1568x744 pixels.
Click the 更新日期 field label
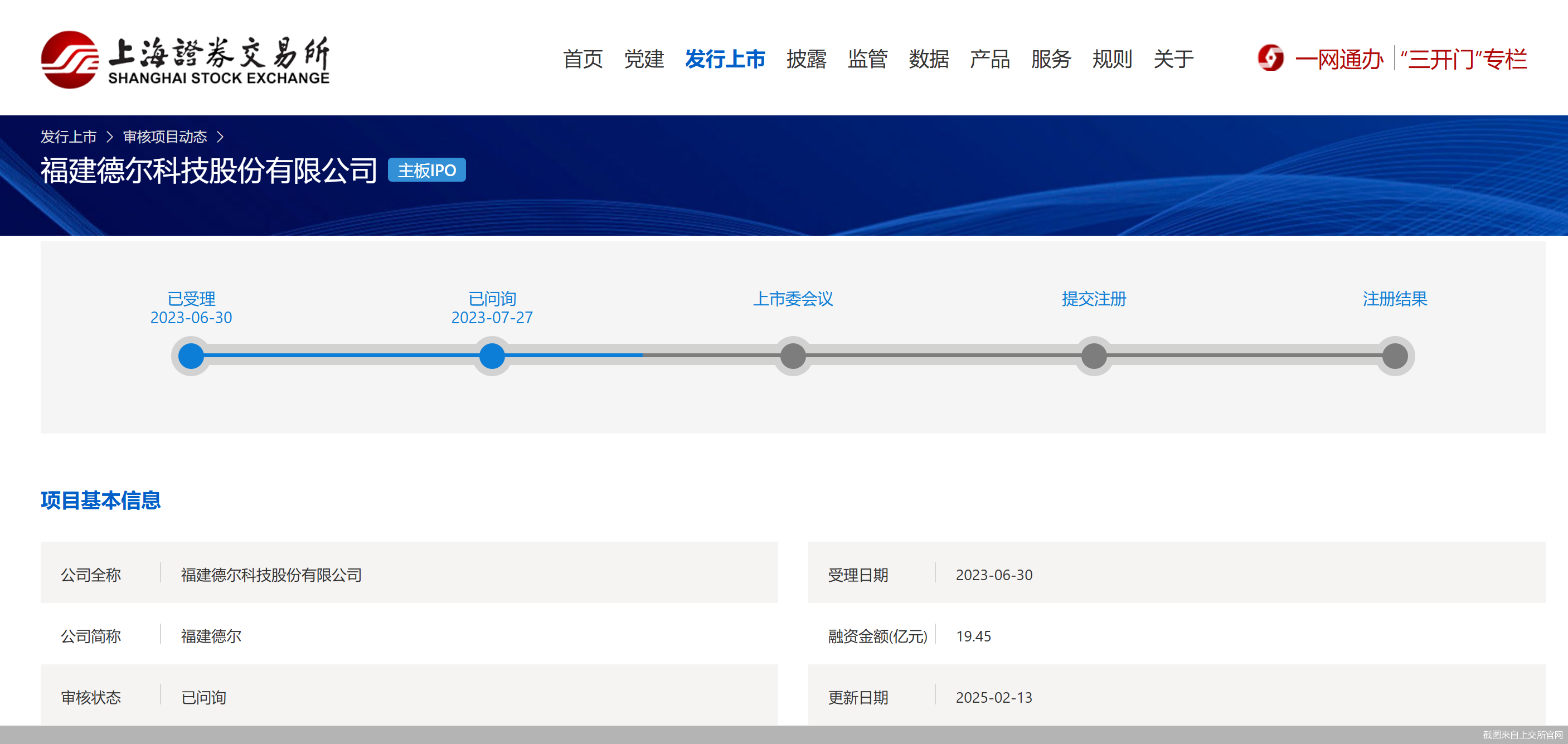(858, 697)
